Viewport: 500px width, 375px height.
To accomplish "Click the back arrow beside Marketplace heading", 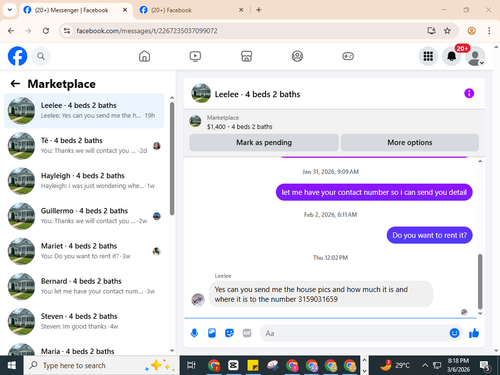I will 15,84.
